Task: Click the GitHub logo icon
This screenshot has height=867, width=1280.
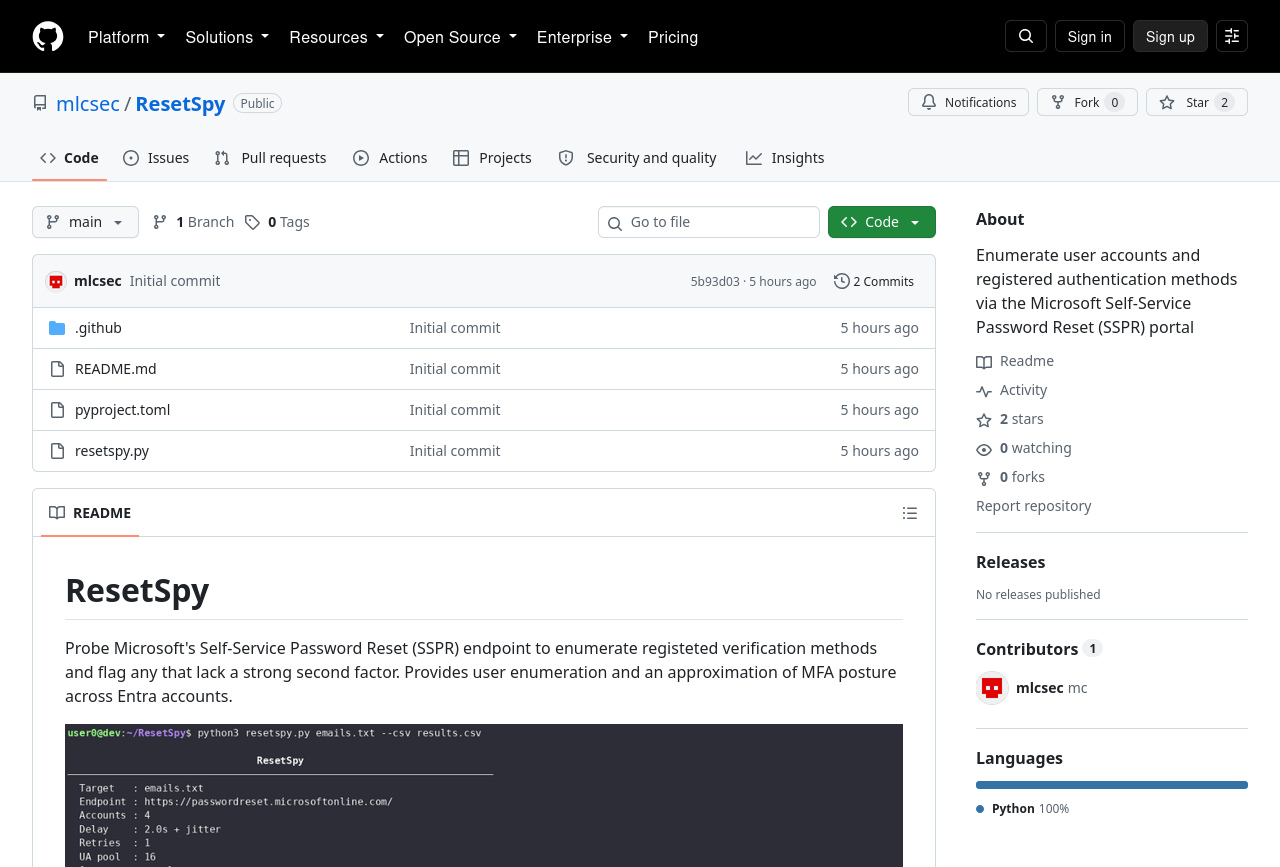Action: (48, 37)
